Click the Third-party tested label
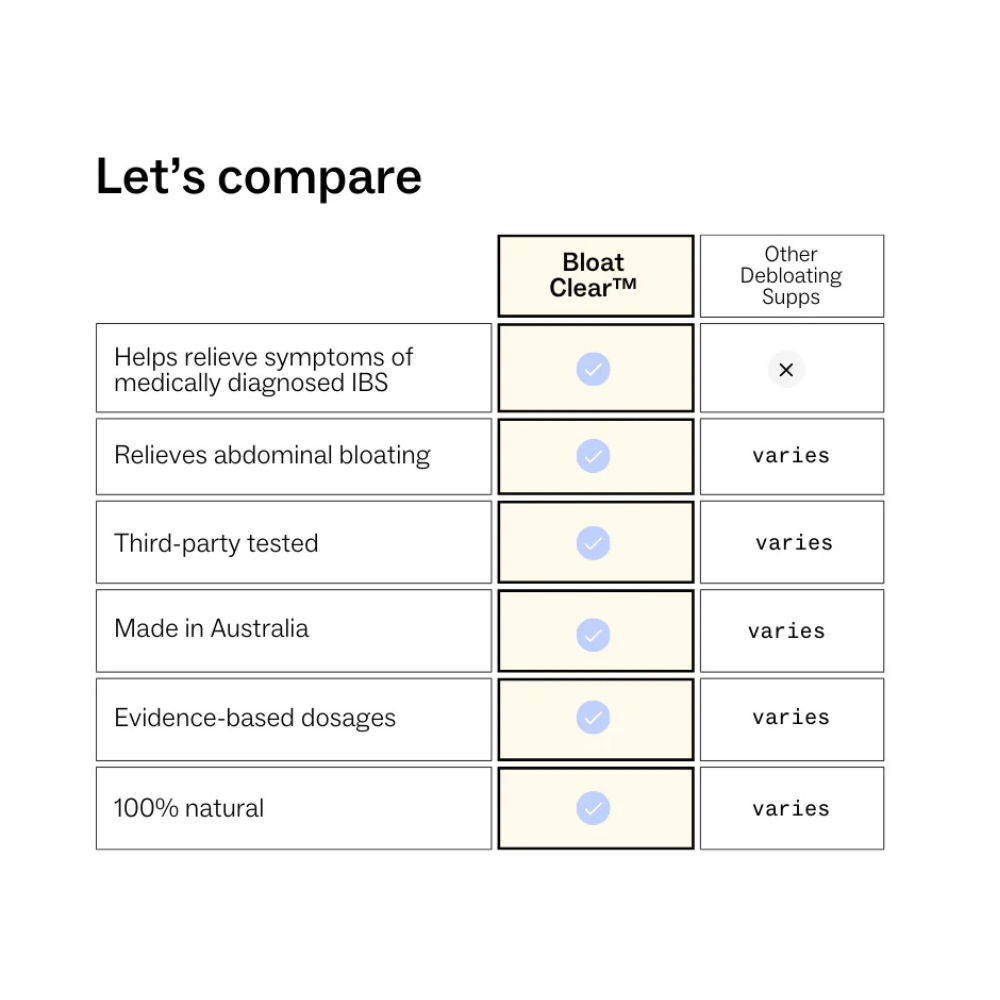The image size is (1000, 1000). 216,544
